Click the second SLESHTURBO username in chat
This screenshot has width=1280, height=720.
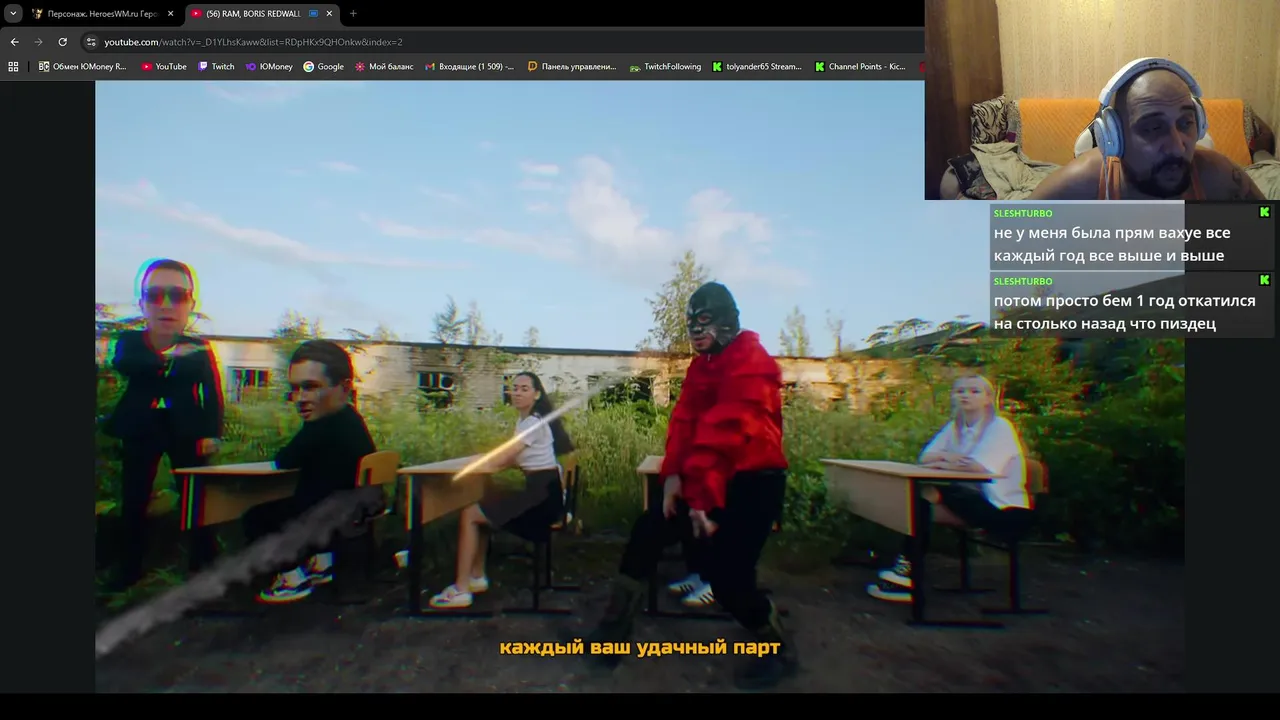pos(1022,281)
